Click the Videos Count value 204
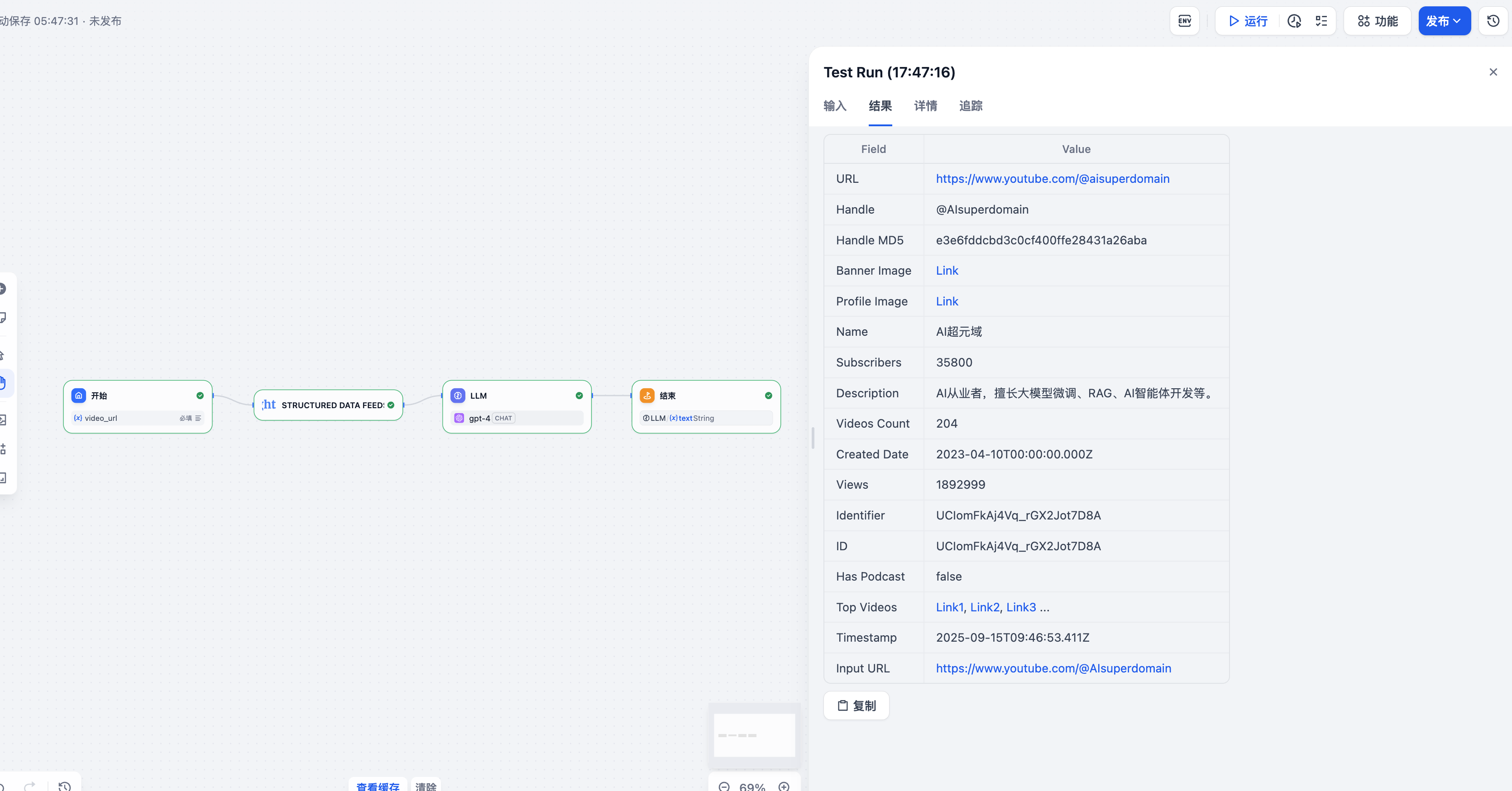The image size is (1512, 791). 946,424
